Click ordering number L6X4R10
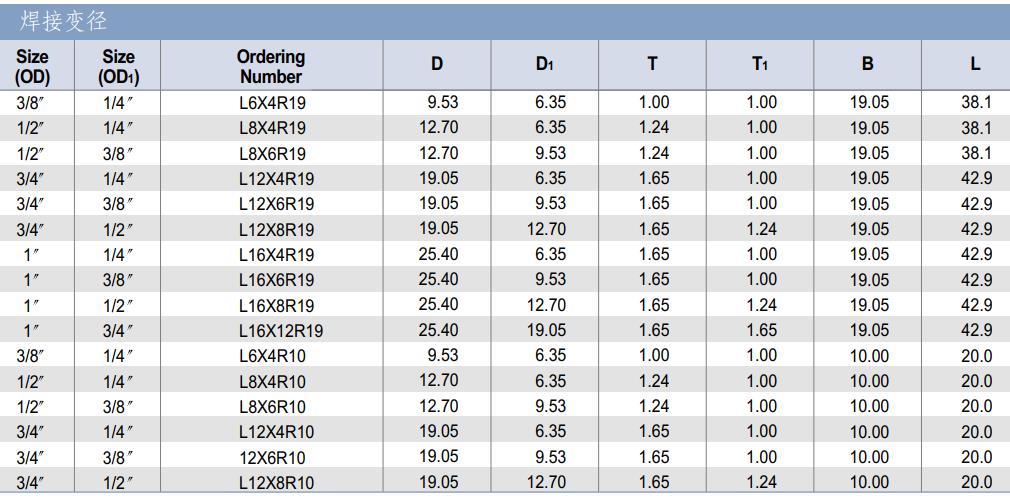 [271, 356]
